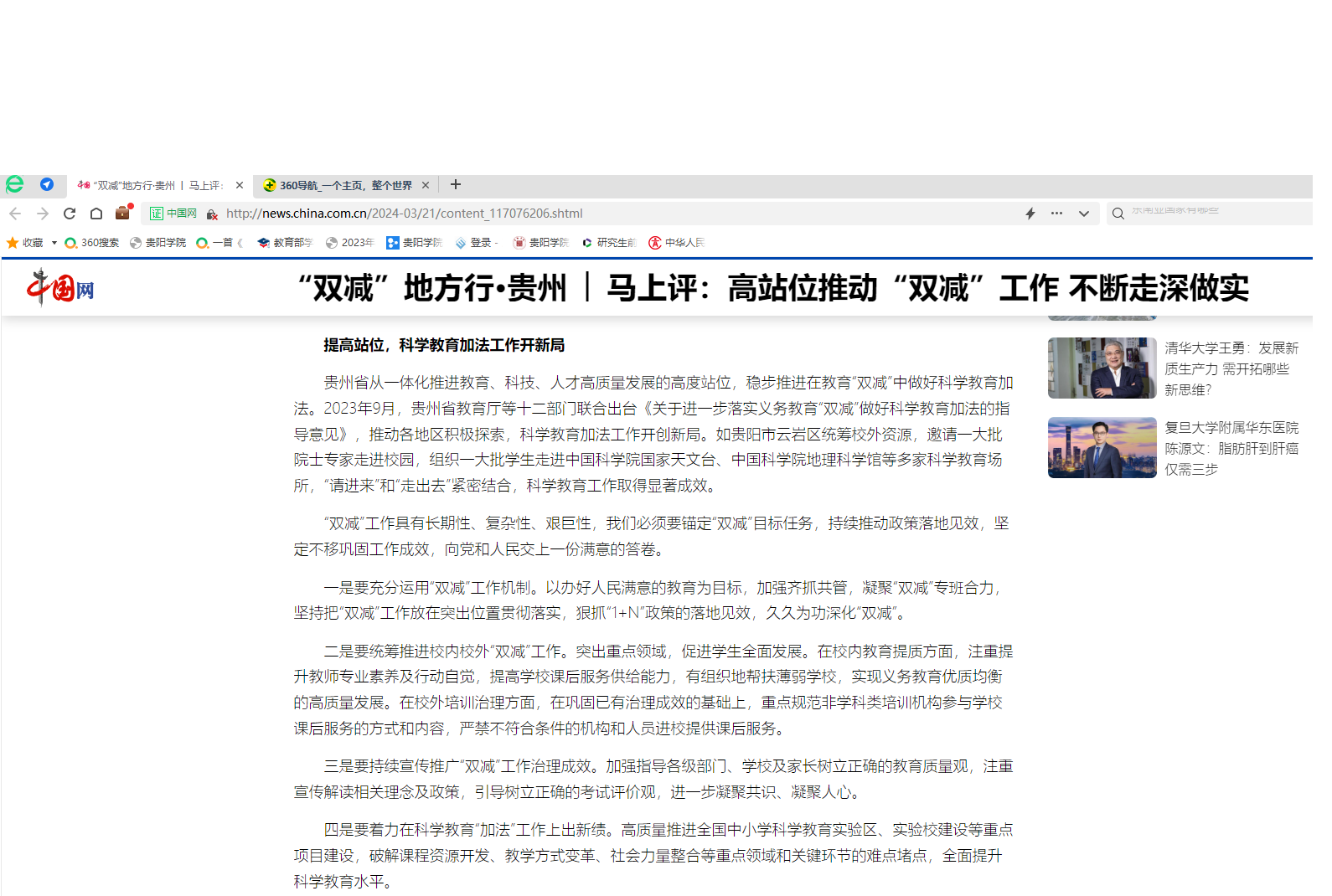Click the favorites star icon
This screenshot has height=896, width=1332.
point(13,243)
